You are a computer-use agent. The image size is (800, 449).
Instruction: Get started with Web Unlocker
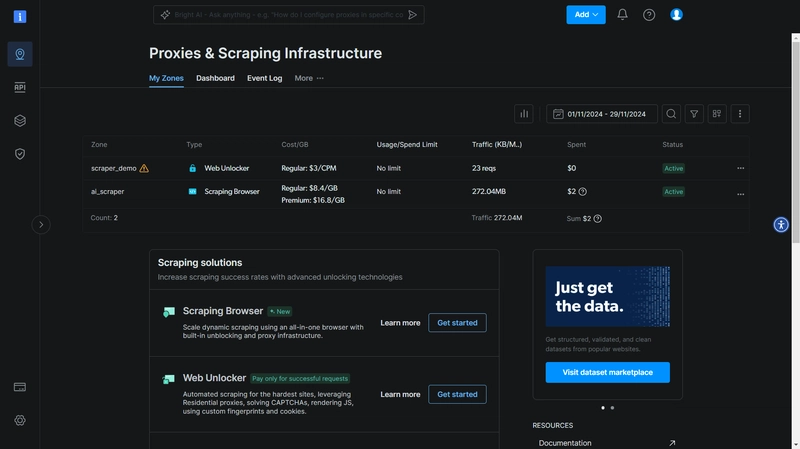click(x=458, y=394)
